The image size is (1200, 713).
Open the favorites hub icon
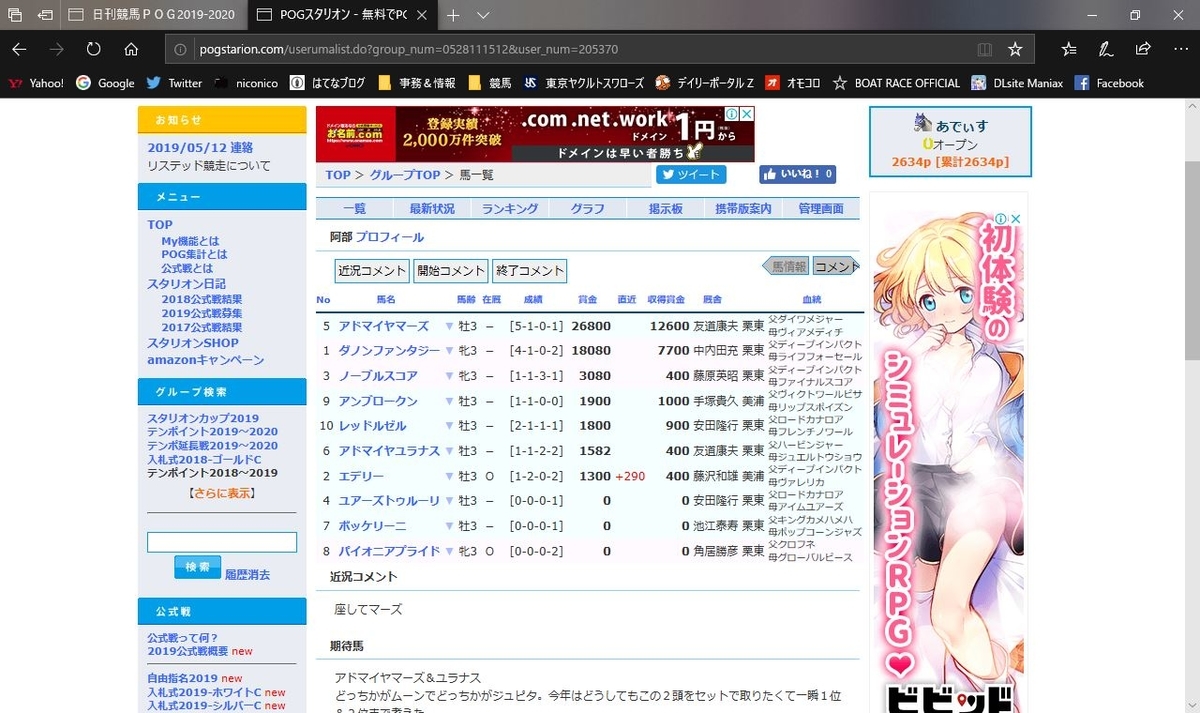[x=1069, y=49]
